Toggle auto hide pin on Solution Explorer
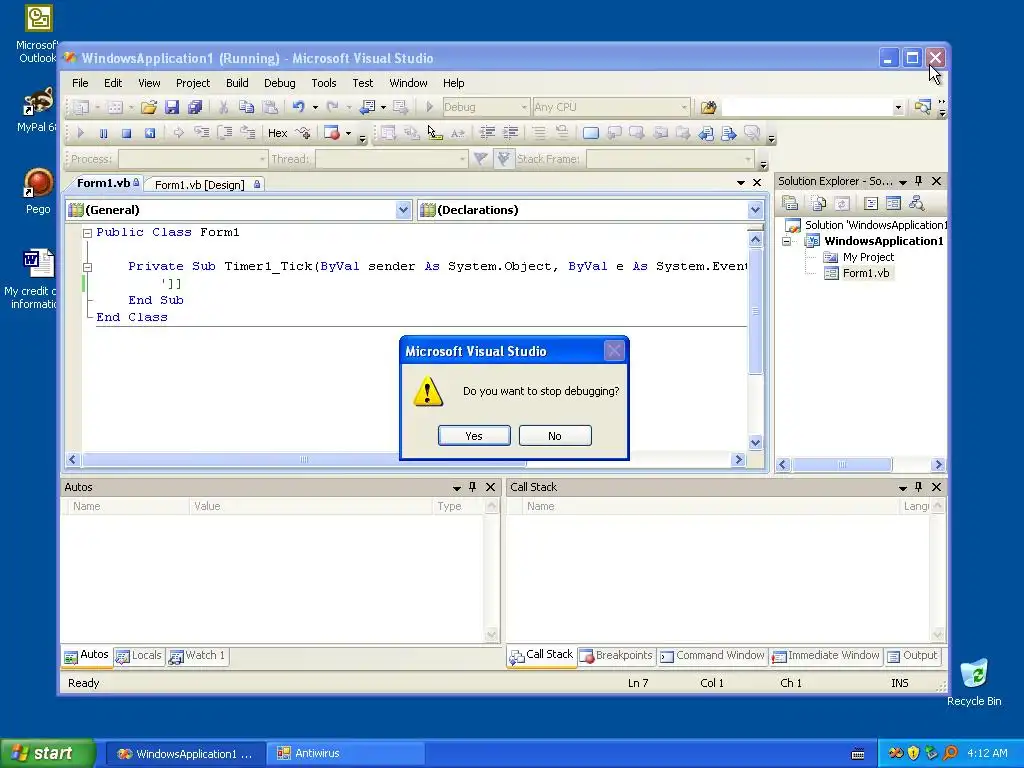 [x=919, y=181]
